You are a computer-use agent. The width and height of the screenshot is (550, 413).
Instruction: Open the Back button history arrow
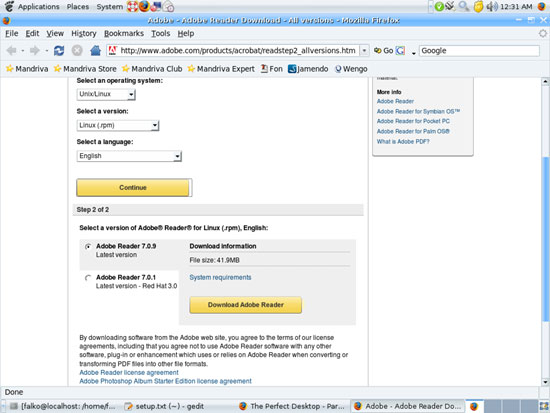pos(22,51)
